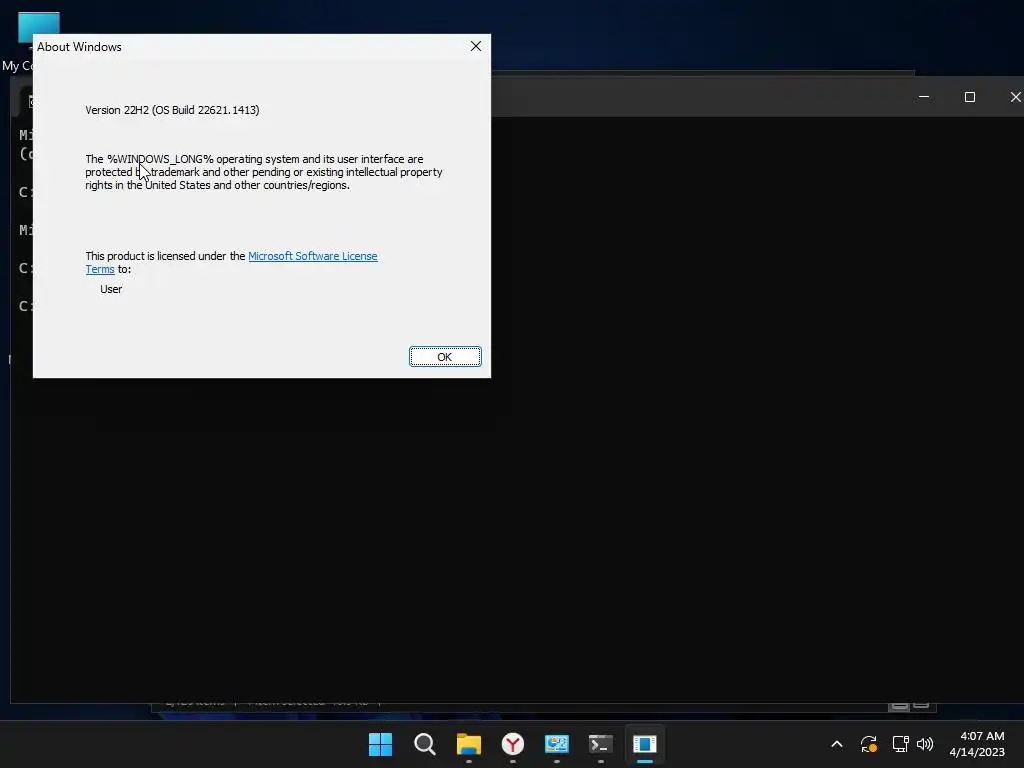Open the Windows Start menu
The image size is (1024, 768).
380,744
